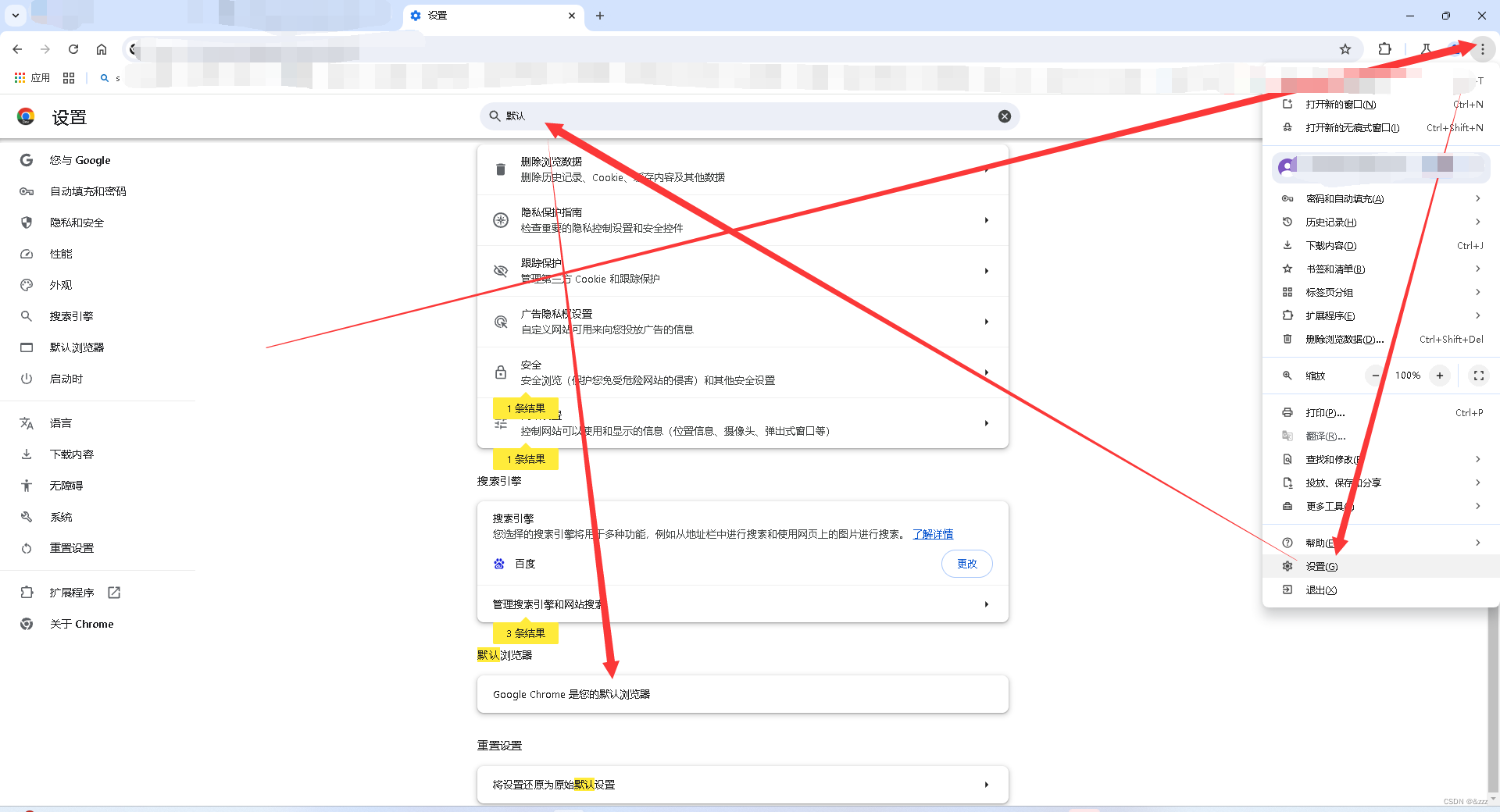Click the bookmark star in address bar
The height and width of the screenshot is (812, 1500).
pyautogui.click(x=1345, y=49)
